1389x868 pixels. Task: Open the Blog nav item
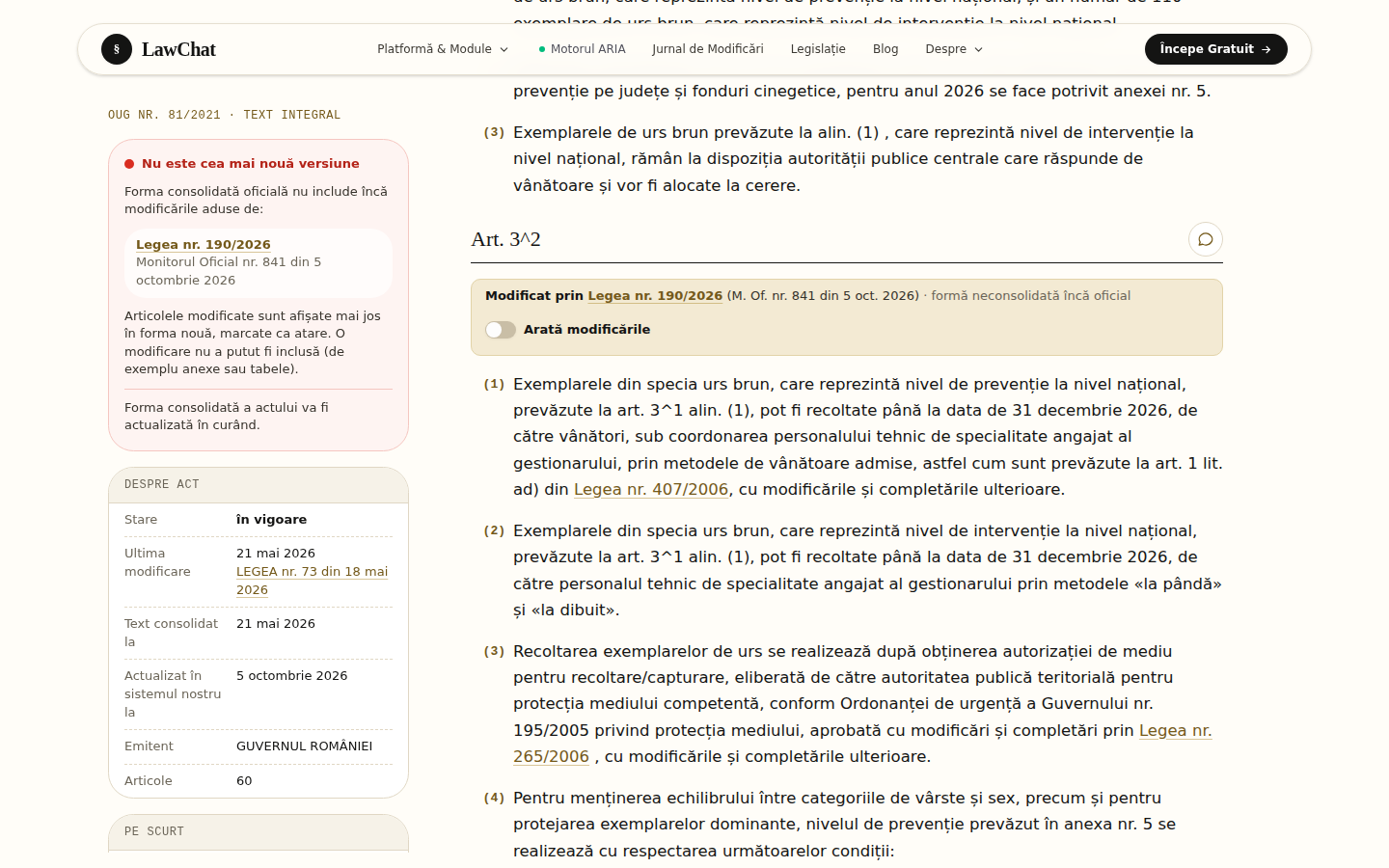885,49
